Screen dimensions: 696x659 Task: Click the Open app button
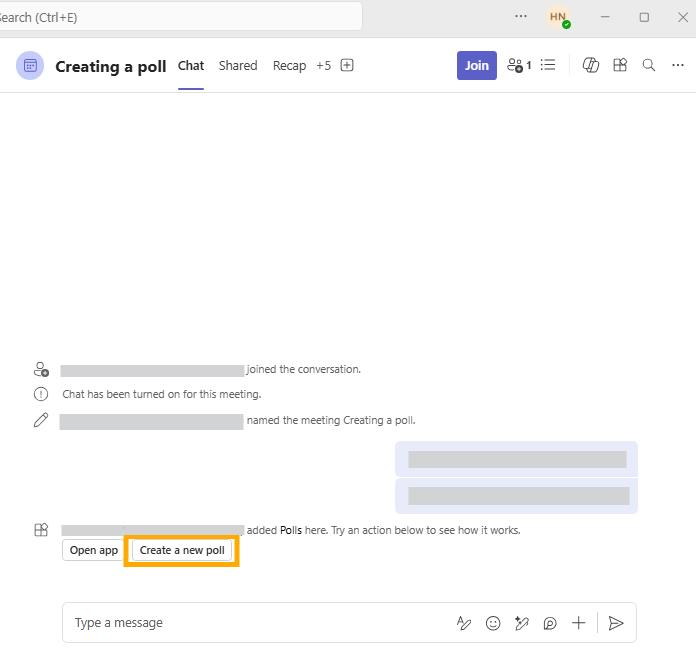point(94,550)
